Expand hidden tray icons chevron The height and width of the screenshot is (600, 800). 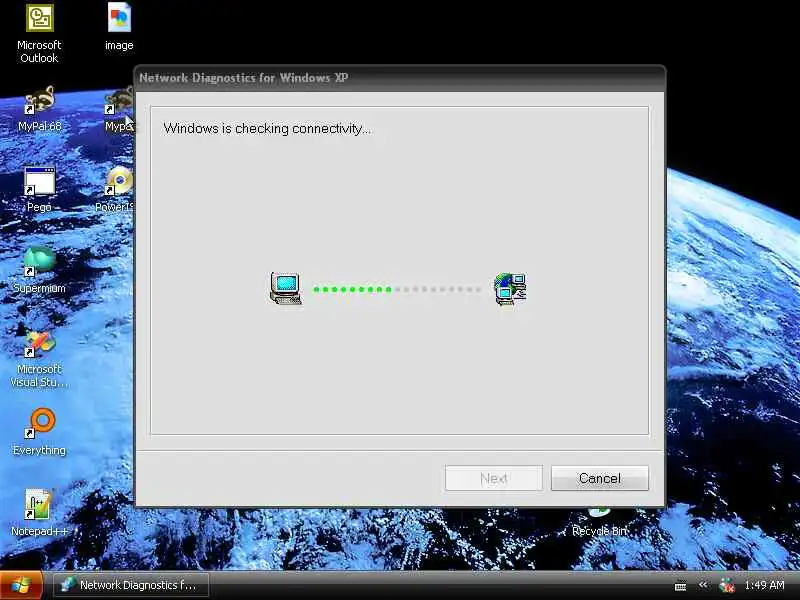coord(703,585)
